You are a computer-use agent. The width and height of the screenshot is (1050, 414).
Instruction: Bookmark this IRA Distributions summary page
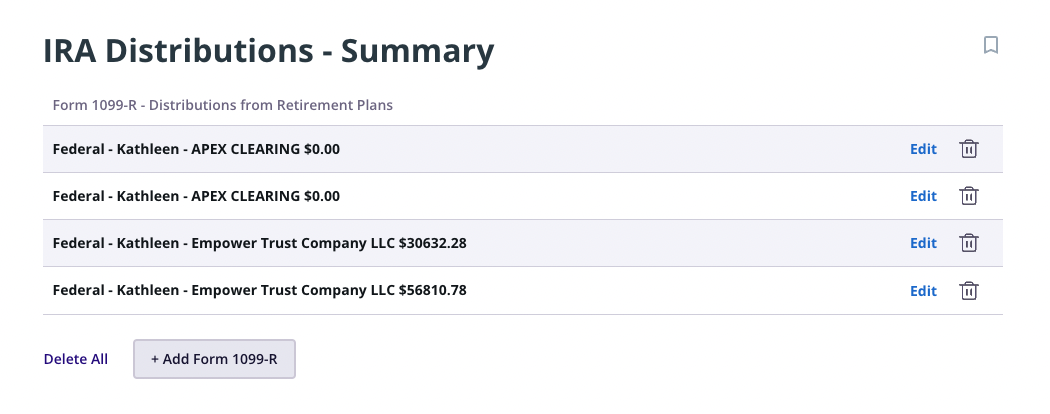click(991, 45)
